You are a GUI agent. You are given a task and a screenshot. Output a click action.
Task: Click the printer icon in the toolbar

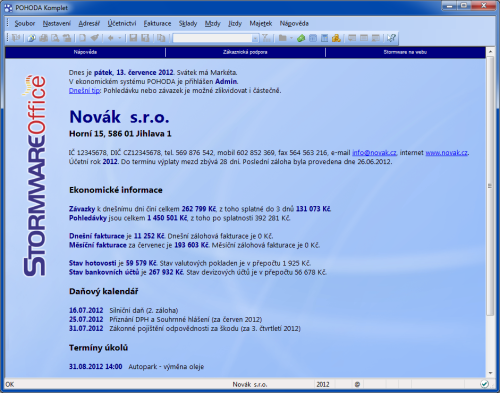[x=43, y=38]
